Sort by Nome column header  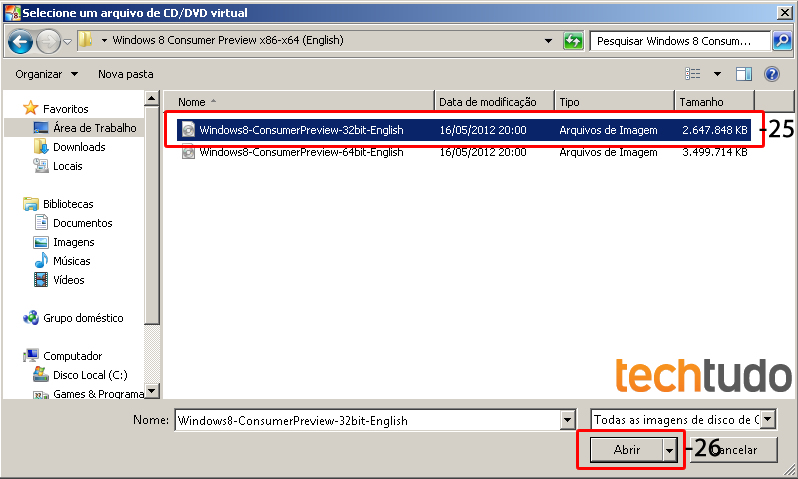tap(299, 102)
